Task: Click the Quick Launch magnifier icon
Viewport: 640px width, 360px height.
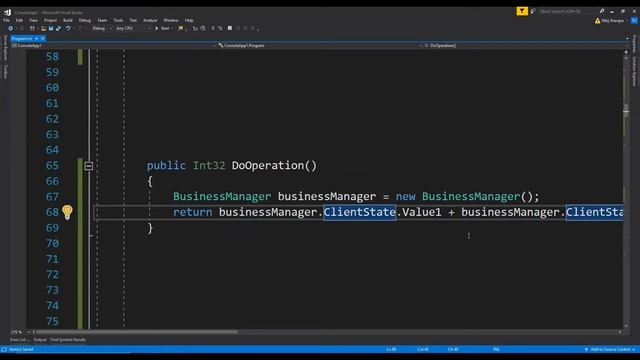Action: (x=602, y=11)
